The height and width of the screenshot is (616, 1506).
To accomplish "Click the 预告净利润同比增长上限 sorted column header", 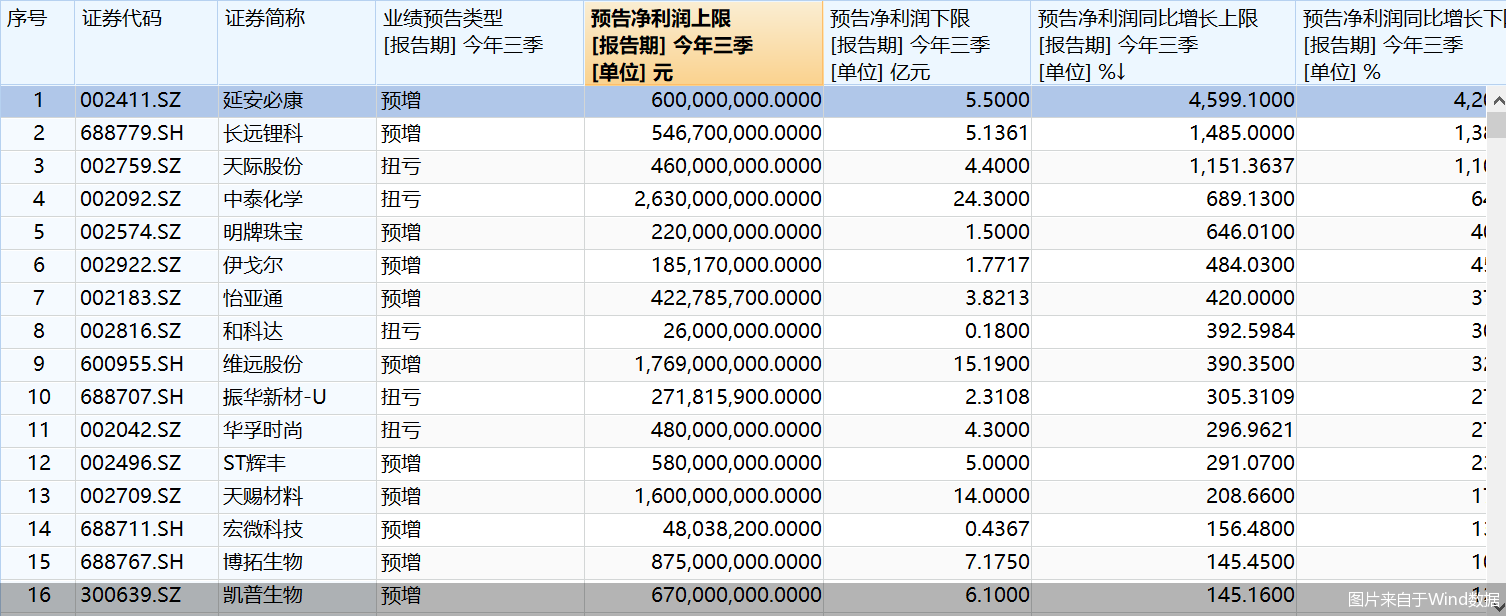I will coord(1164,43).
